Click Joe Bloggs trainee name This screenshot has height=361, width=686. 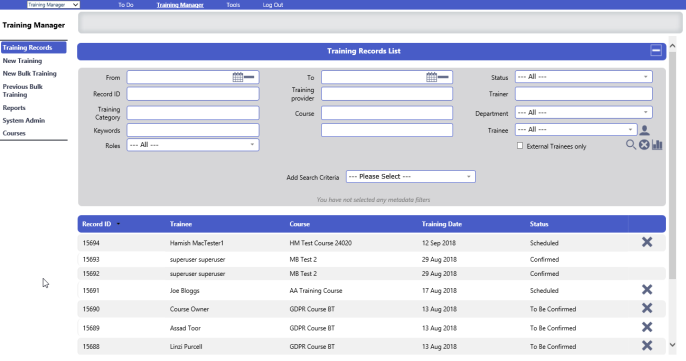pyautogui.click(x=184, y=291)
